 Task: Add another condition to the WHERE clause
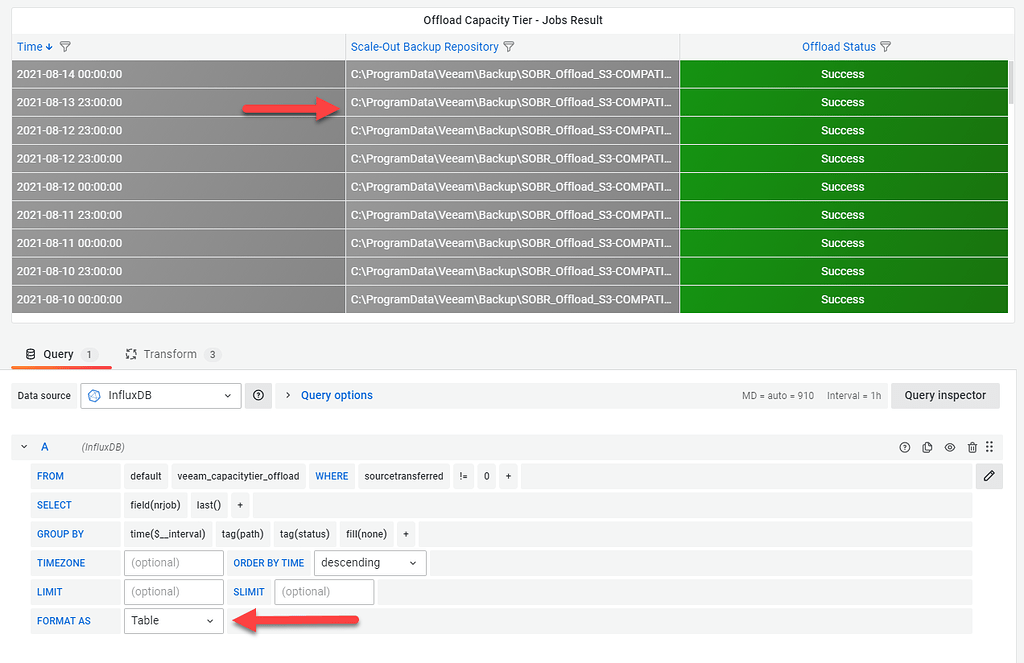pyautogui.click(x=508, y=476)
